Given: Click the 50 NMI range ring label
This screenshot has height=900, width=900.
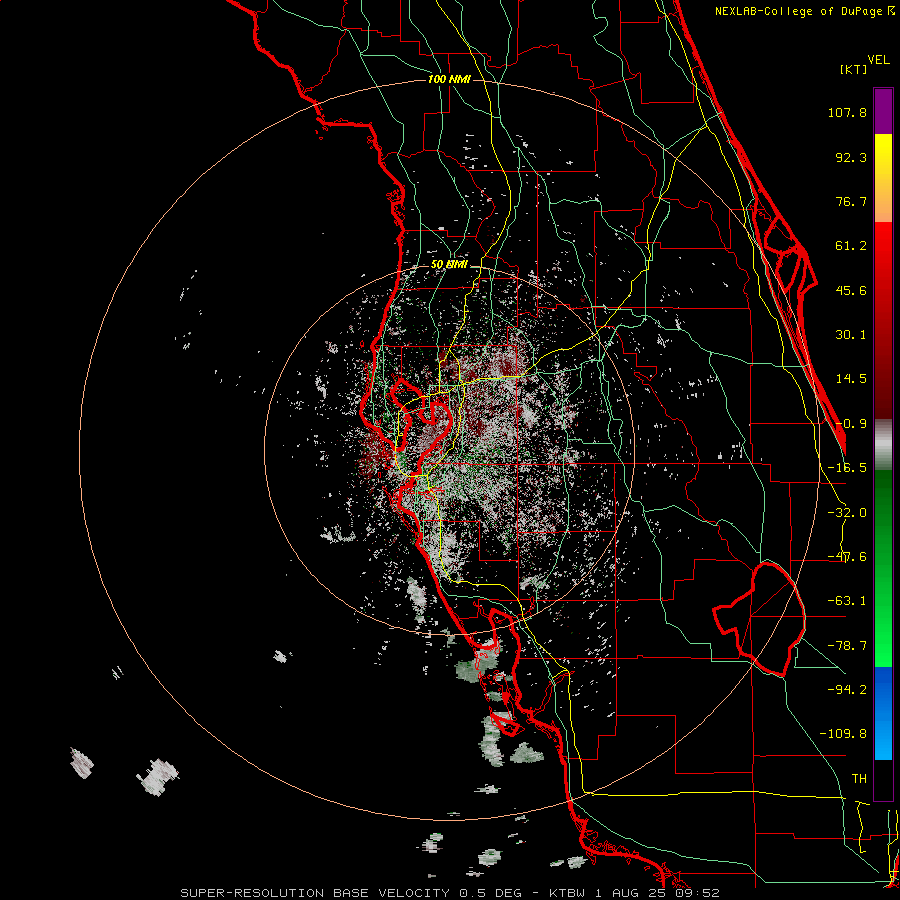Looking at the screenshot, I should click(x=449, y=265).
